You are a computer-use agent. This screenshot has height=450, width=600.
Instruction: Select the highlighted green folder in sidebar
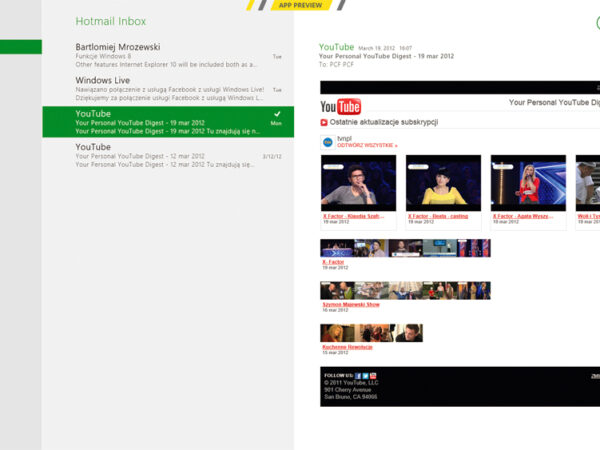[21, 47]
